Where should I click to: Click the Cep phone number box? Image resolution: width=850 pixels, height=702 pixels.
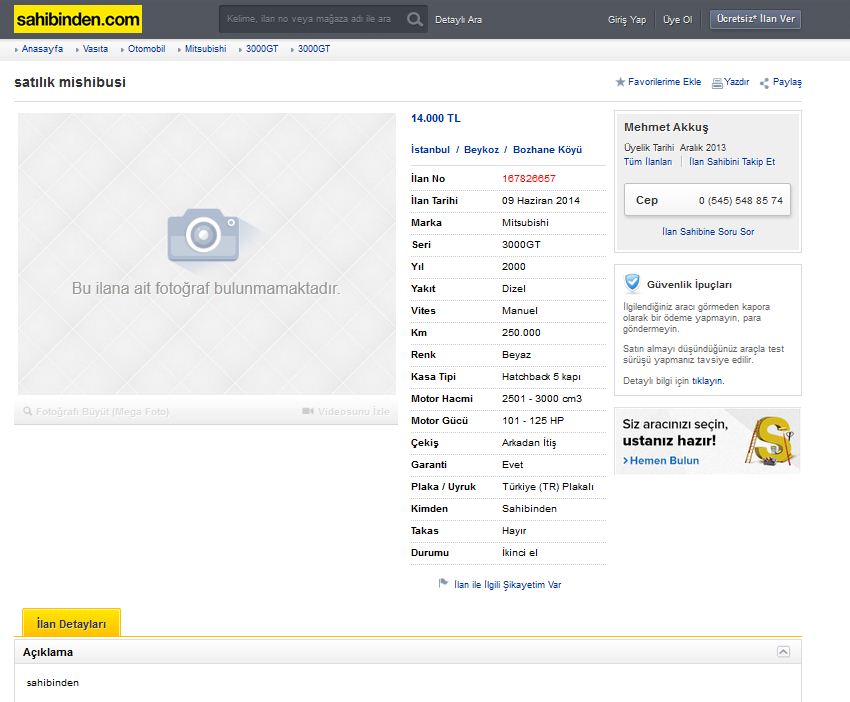click(x=707, y=200)
